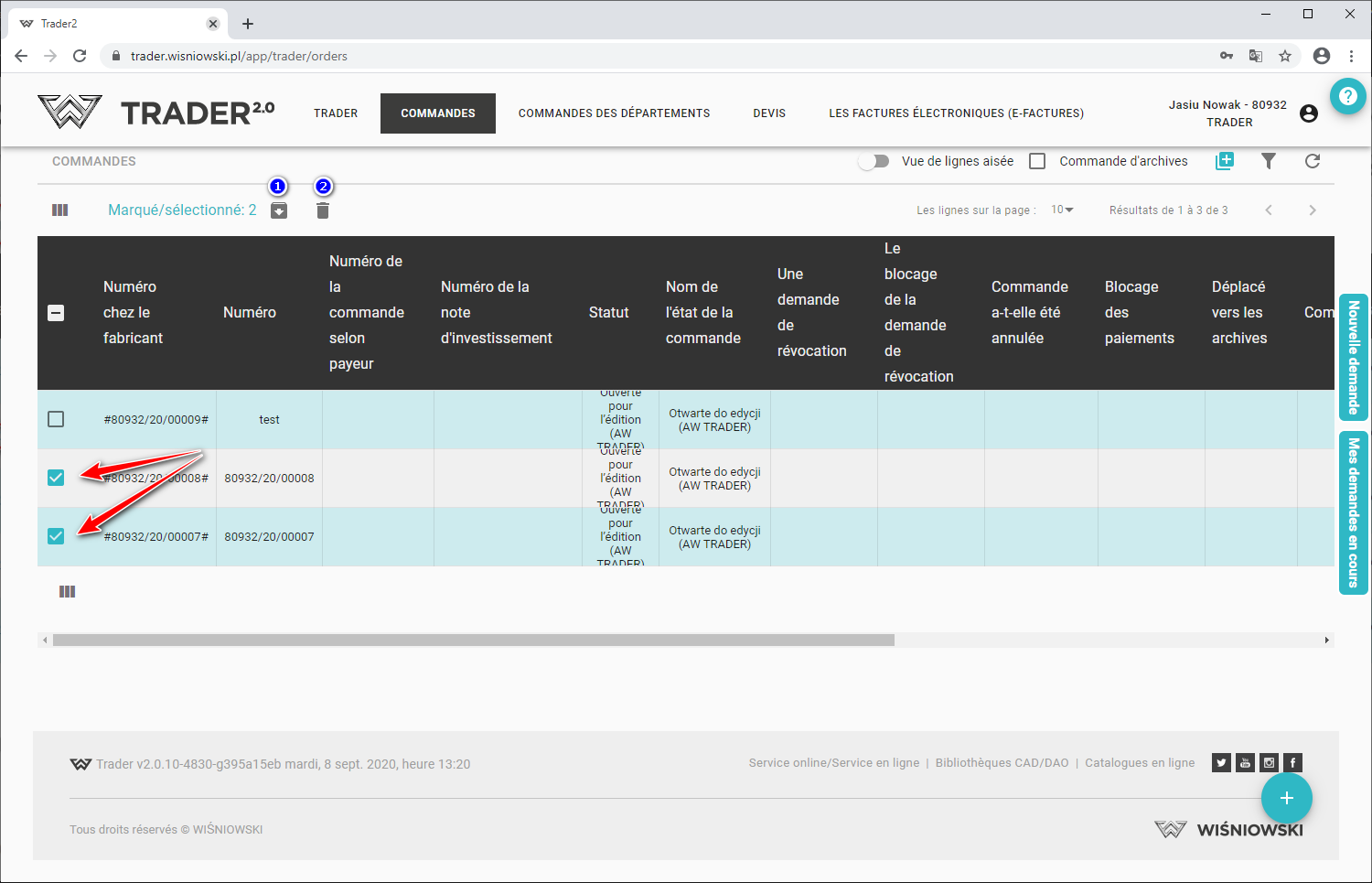This screenshot has width=1372, height=883.
Task: Toggle the 'Vue de lignes aisée' switch
Action: 874,161
